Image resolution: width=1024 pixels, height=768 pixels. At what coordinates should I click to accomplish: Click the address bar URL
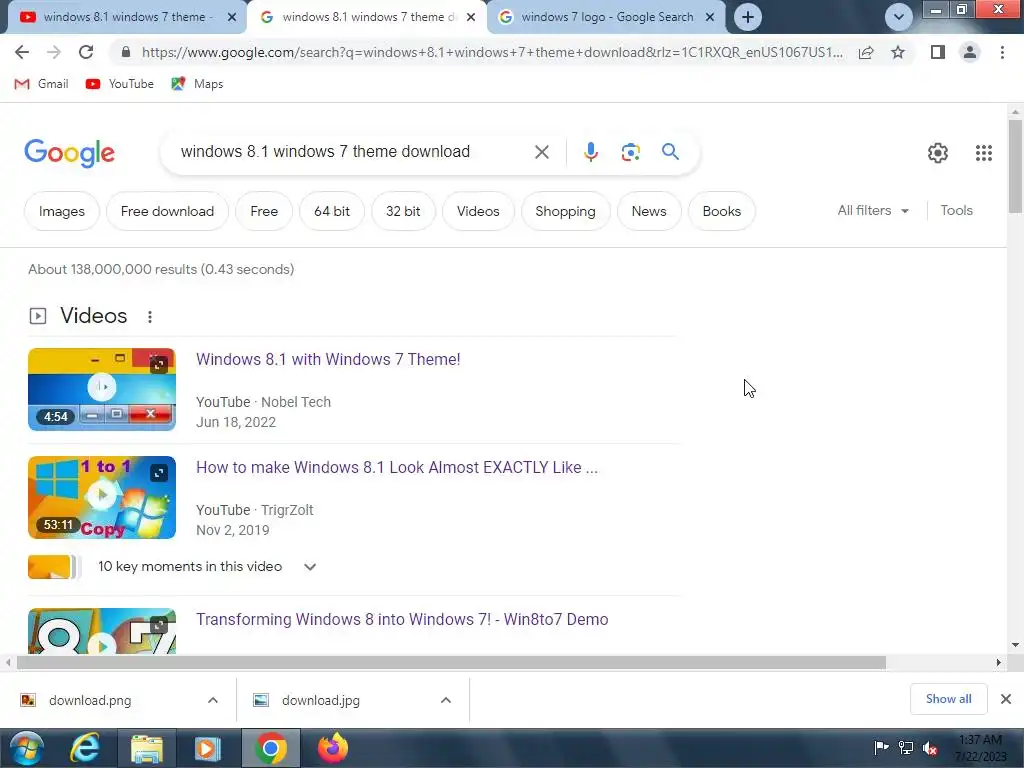(492, 52)
